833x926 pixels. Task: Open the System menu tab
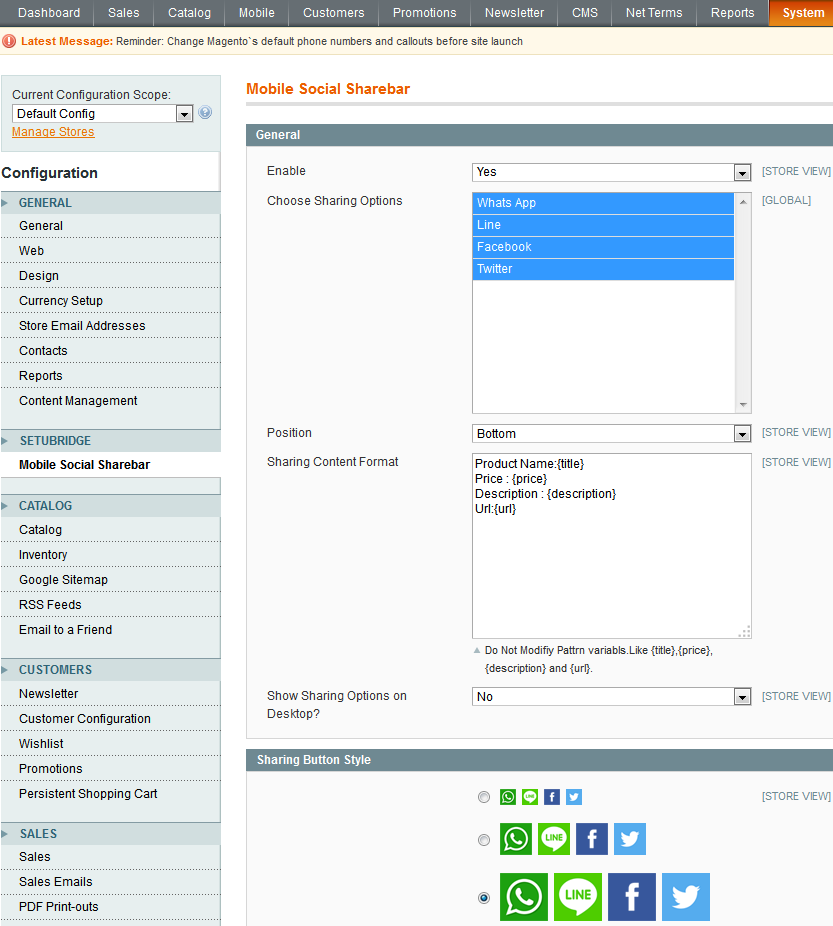[803, 13]
